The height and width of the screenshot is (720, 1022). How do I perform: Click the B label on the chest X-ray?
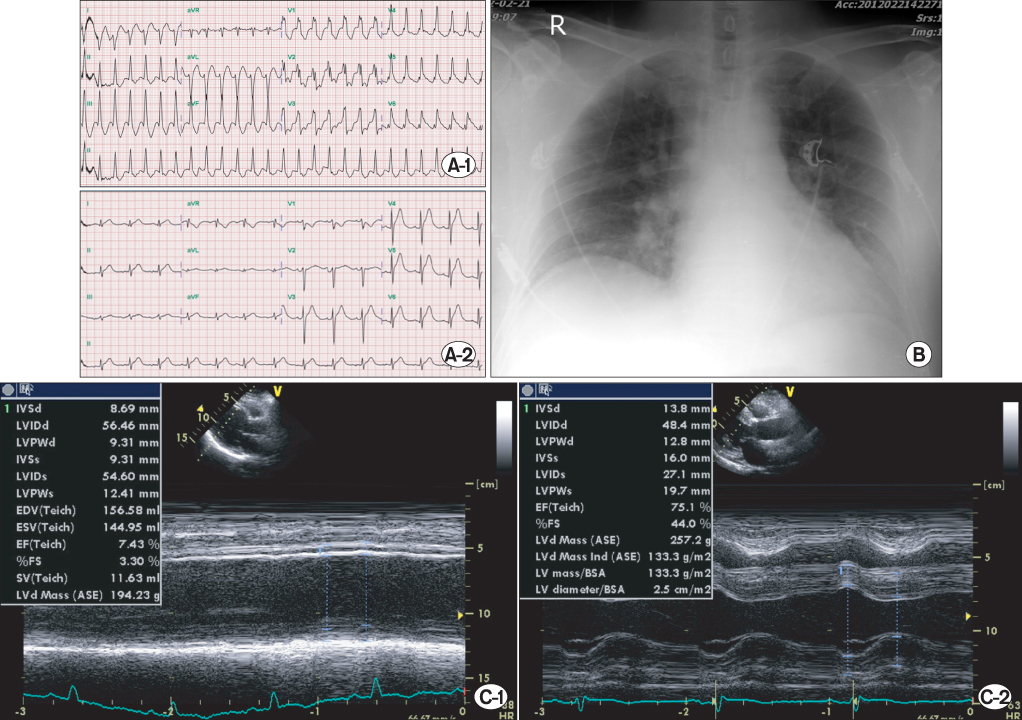coord(919,353)
